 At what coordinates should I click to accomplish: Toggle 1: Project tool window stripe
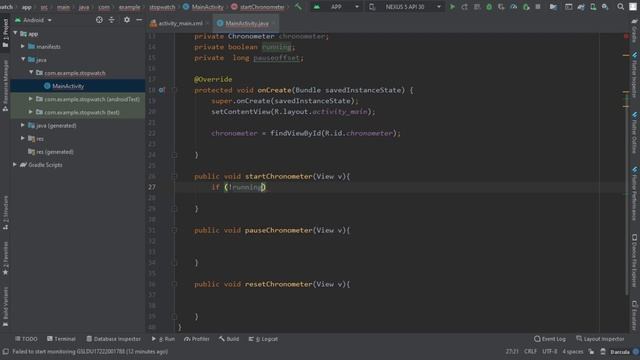(x=5, y=33)
